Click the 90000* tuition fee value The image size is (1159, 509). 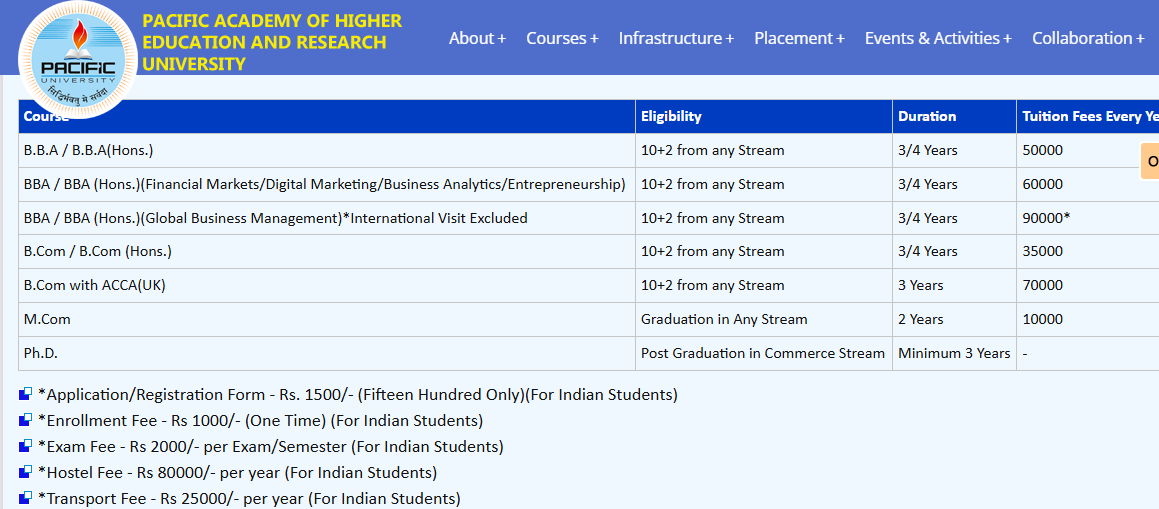pyautogui.click(x=1046, y=218)
